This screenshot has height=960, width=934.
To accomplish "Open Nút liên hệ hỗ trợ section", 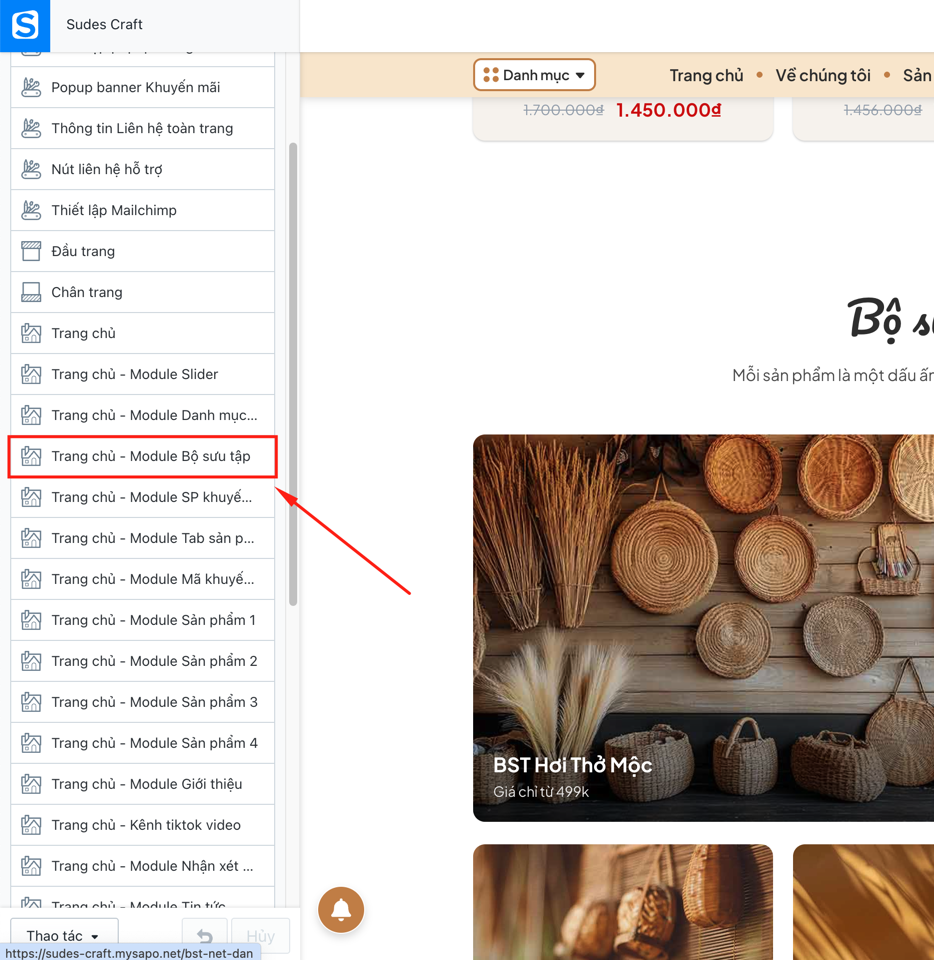I will pyautogui.click(x=143, y=170).
